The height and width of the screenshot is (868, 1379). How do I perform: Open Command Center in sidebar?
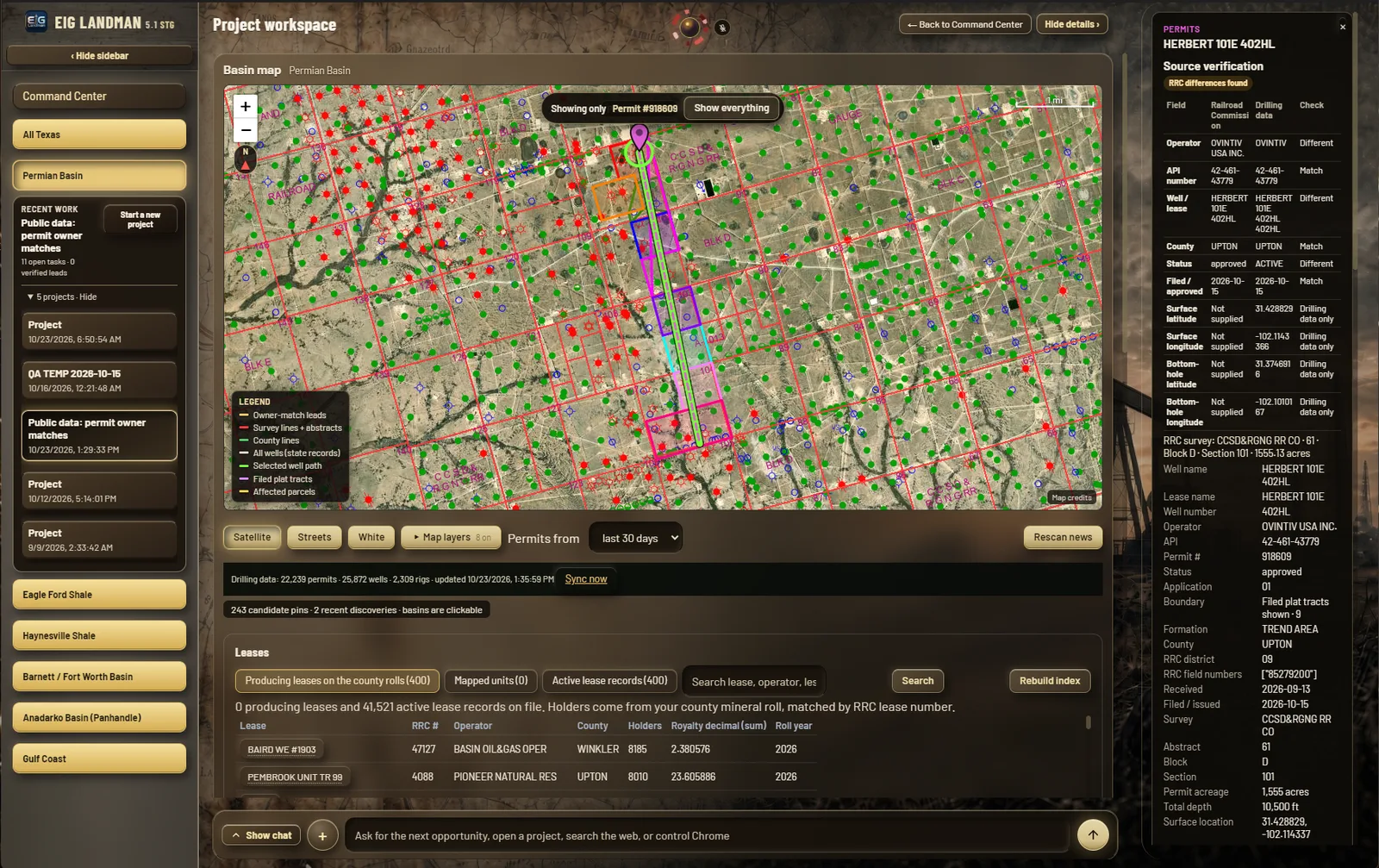click(99, 97)
